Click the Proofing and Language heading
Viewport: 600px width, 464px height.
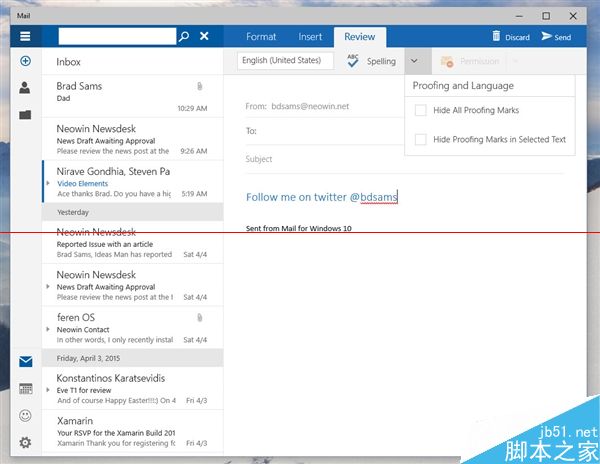pyautogui.click(x=463, y=86)
